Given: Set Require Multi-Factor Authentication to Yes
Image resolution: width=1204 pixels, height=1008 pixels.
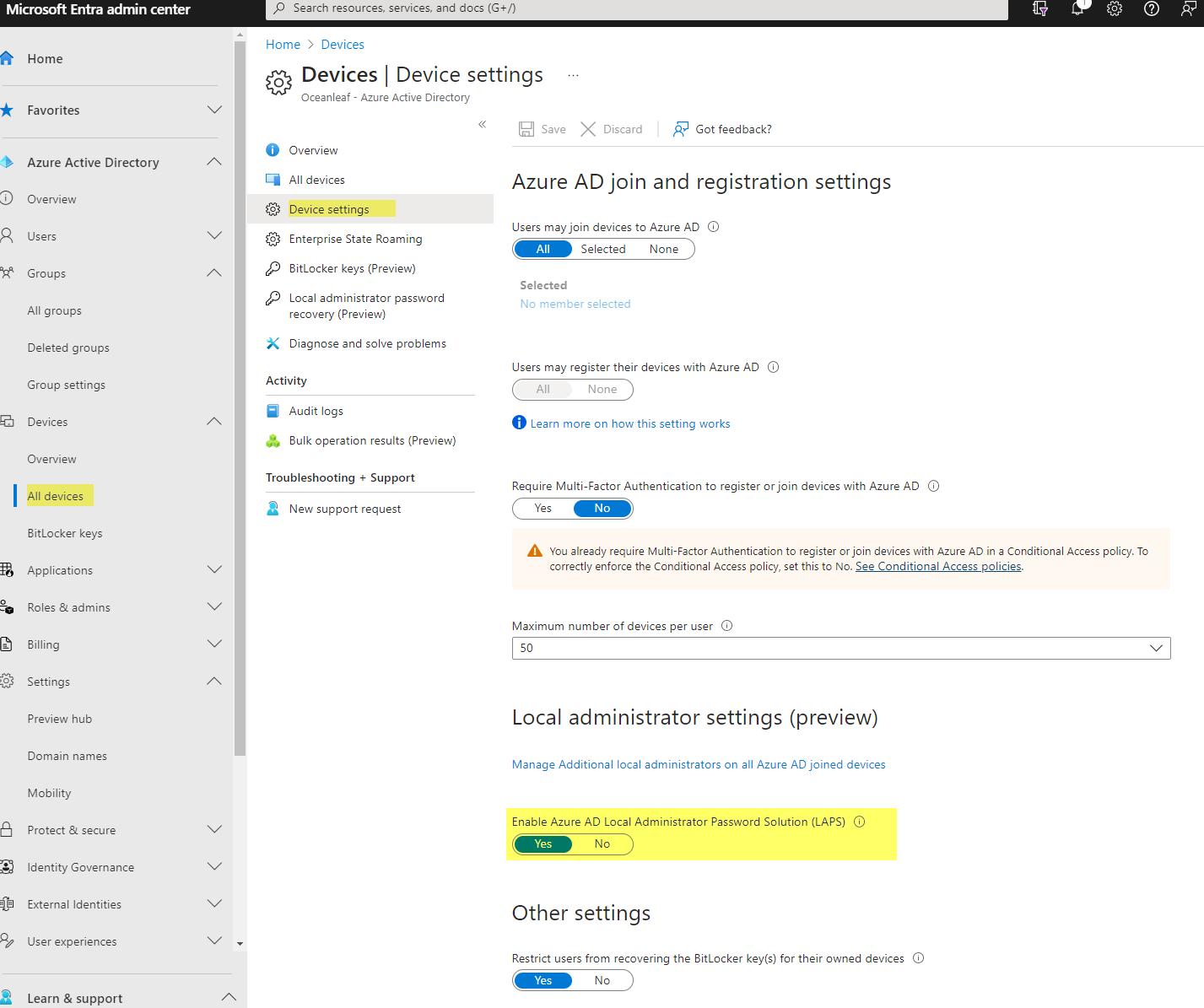Looking at the screenshot, I should point(543,508).
